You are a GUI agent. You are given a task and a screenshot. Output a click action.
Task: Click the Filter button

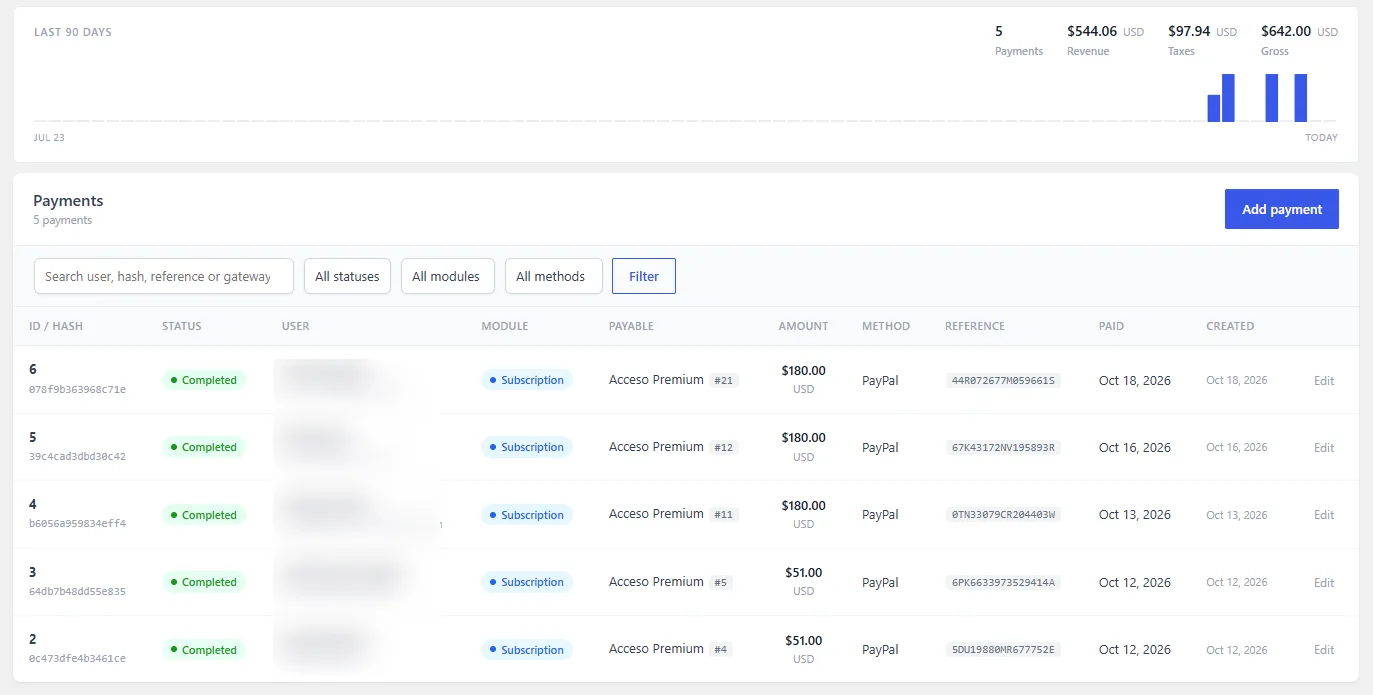click(x=644, y=276)
